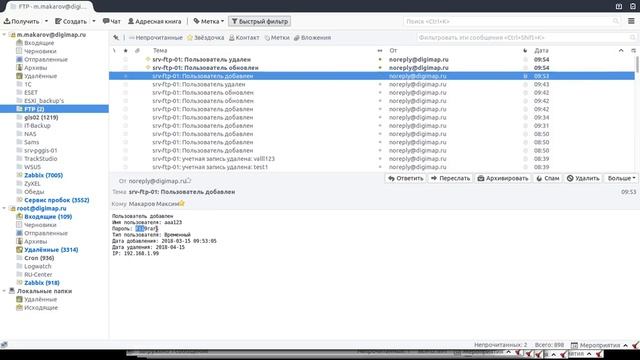Select the gis02 (1219) folder
Image resolution: width=640 pixels, height=360 pixels.
[41, 117]
